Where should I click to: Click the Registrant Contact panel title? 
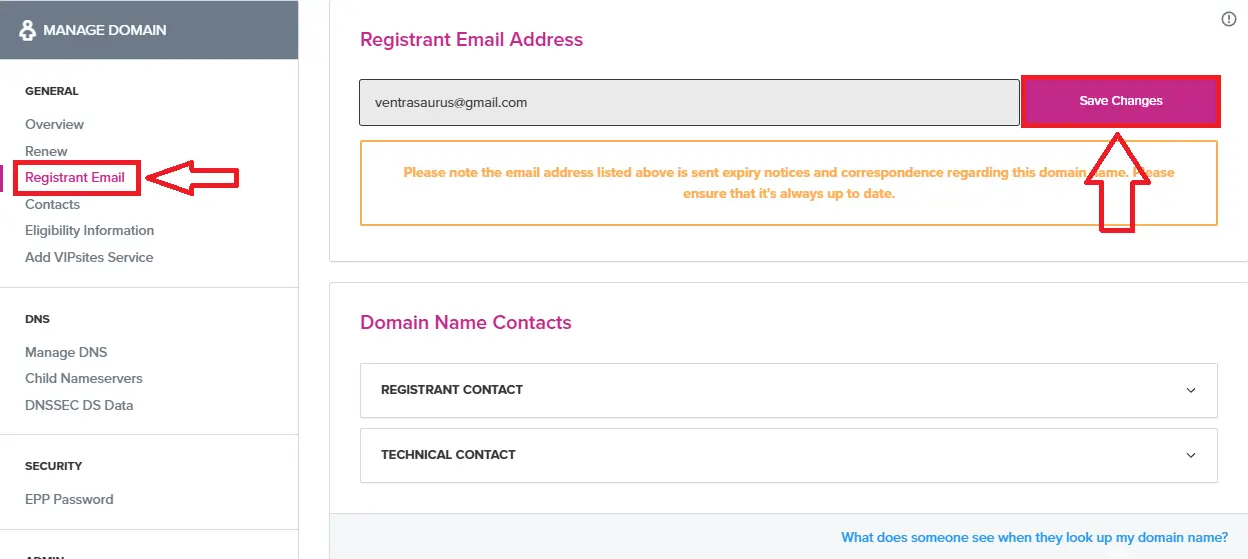click(452, 390)
